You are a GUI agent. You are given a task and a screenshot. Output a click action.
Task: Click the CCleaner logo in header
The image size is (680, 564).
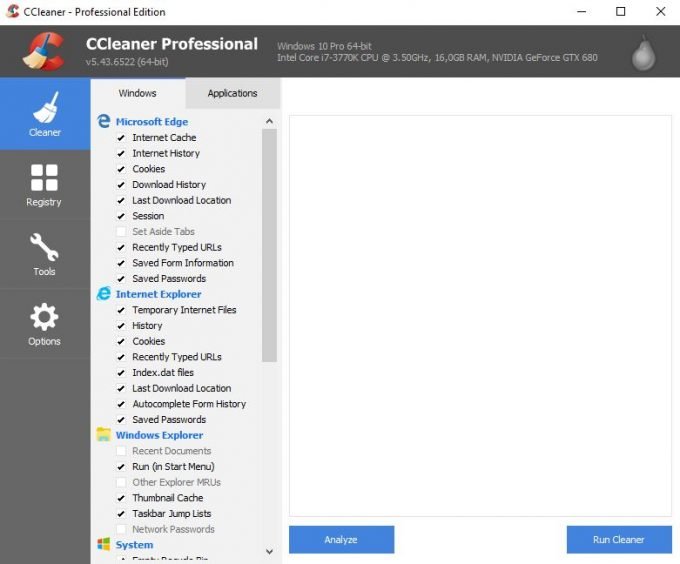tap(44, 51)
